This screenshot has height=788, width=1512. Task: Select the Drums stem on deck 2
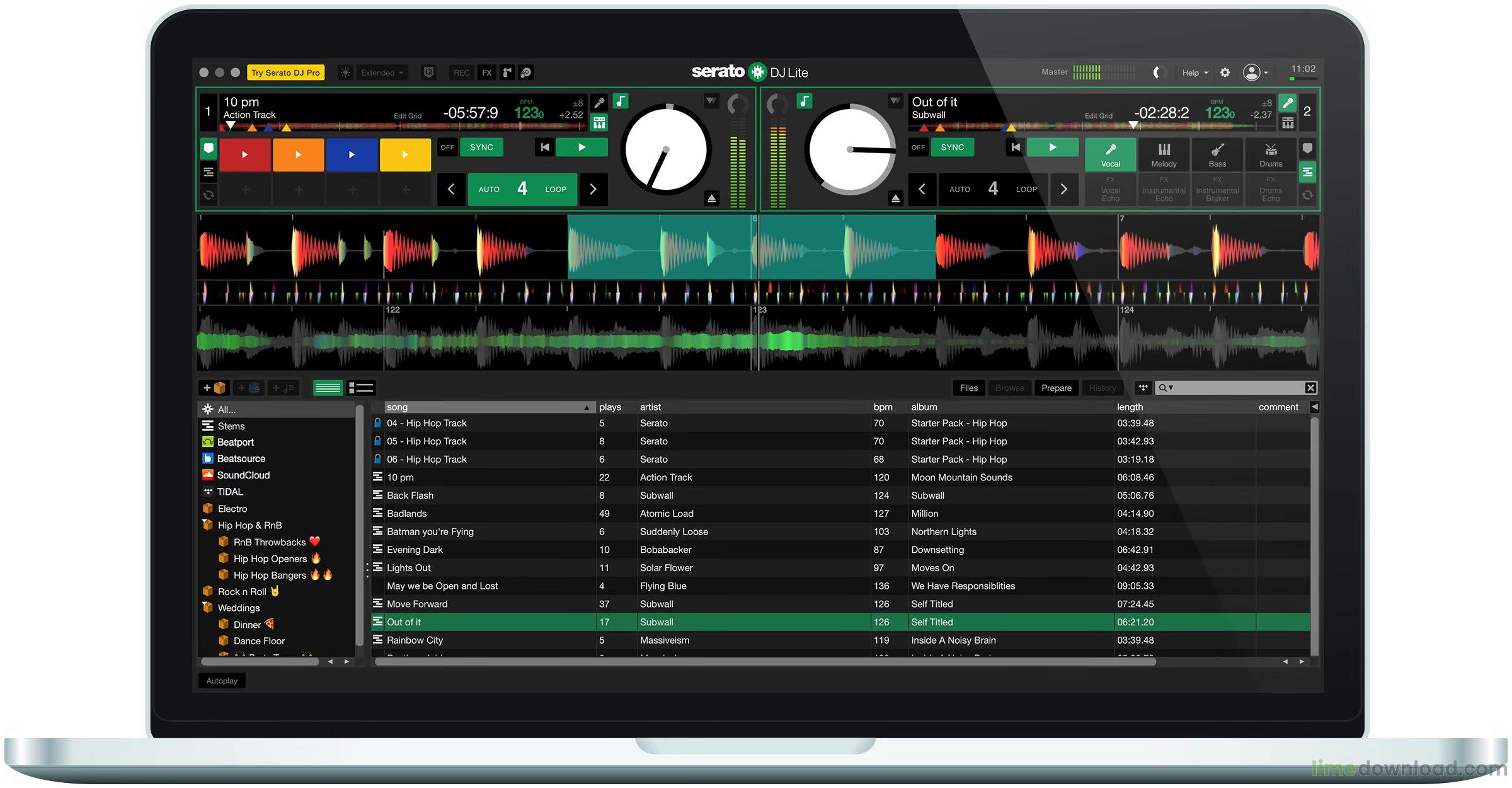pos(1271,154)
